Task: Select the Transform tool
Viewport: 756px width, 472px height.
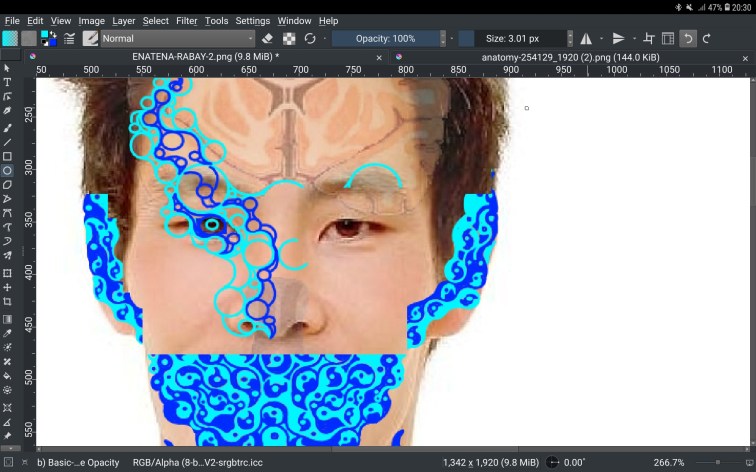Action: click(7, 273)
